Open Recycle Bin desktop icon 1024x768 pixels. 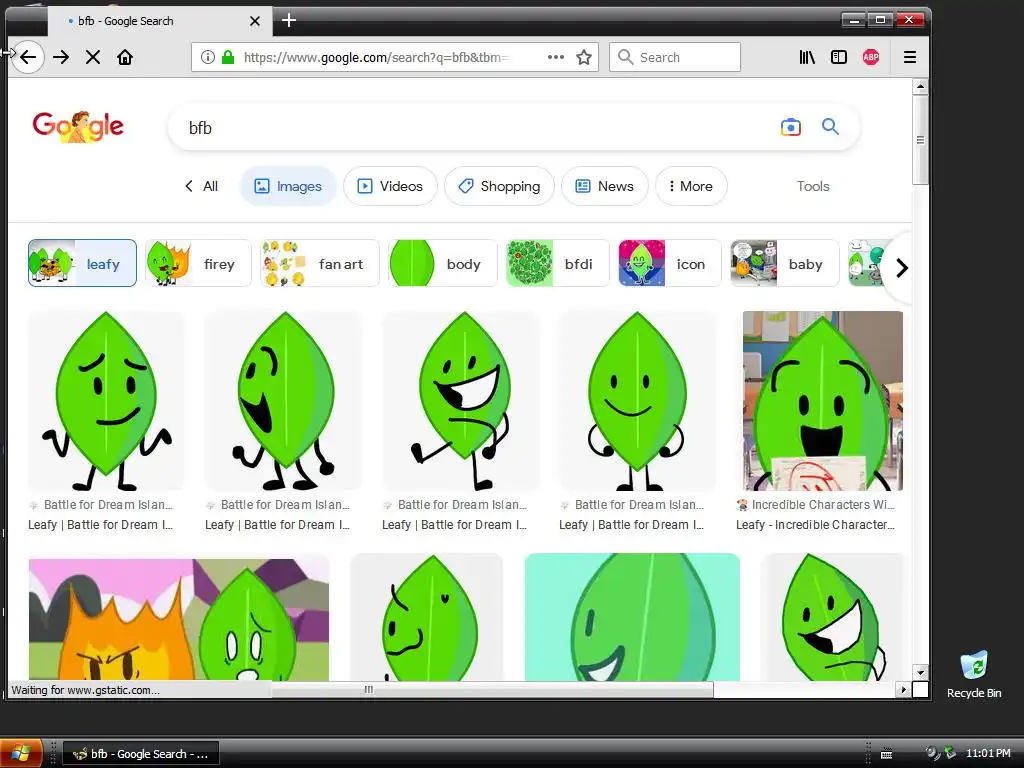point(974,675)
